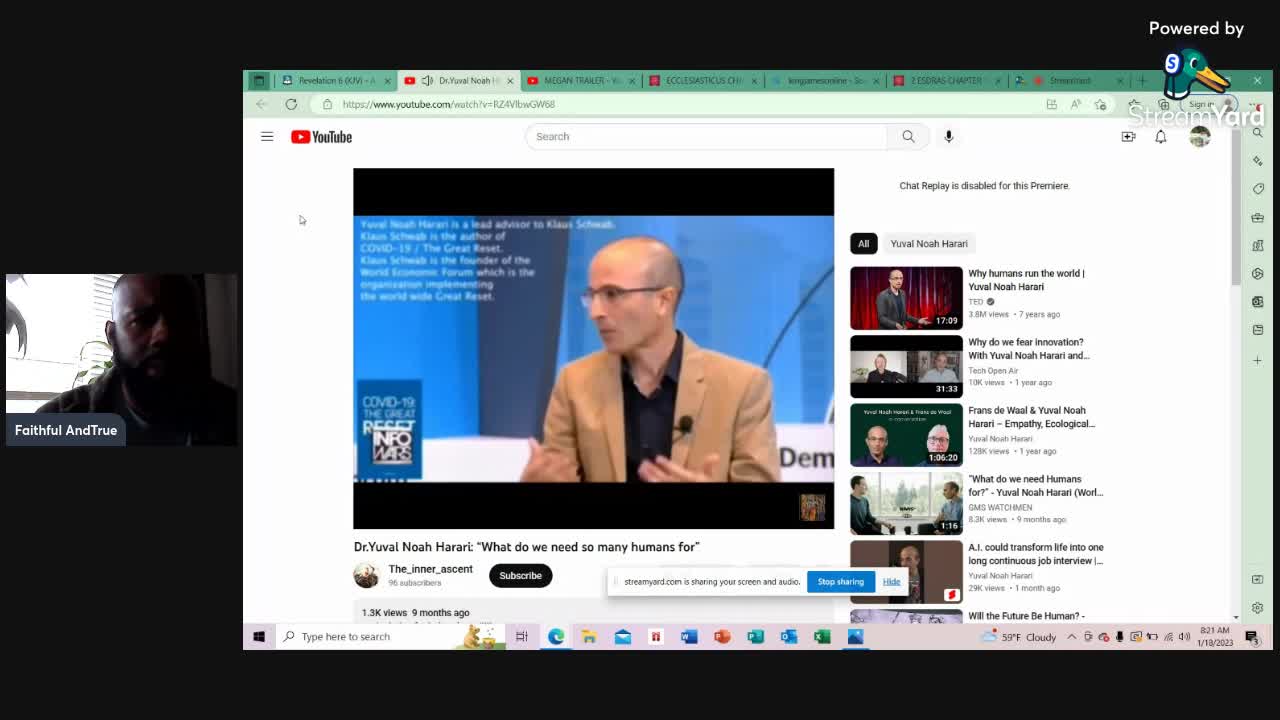Open 'What do we need Humans for?' title

1035,486
